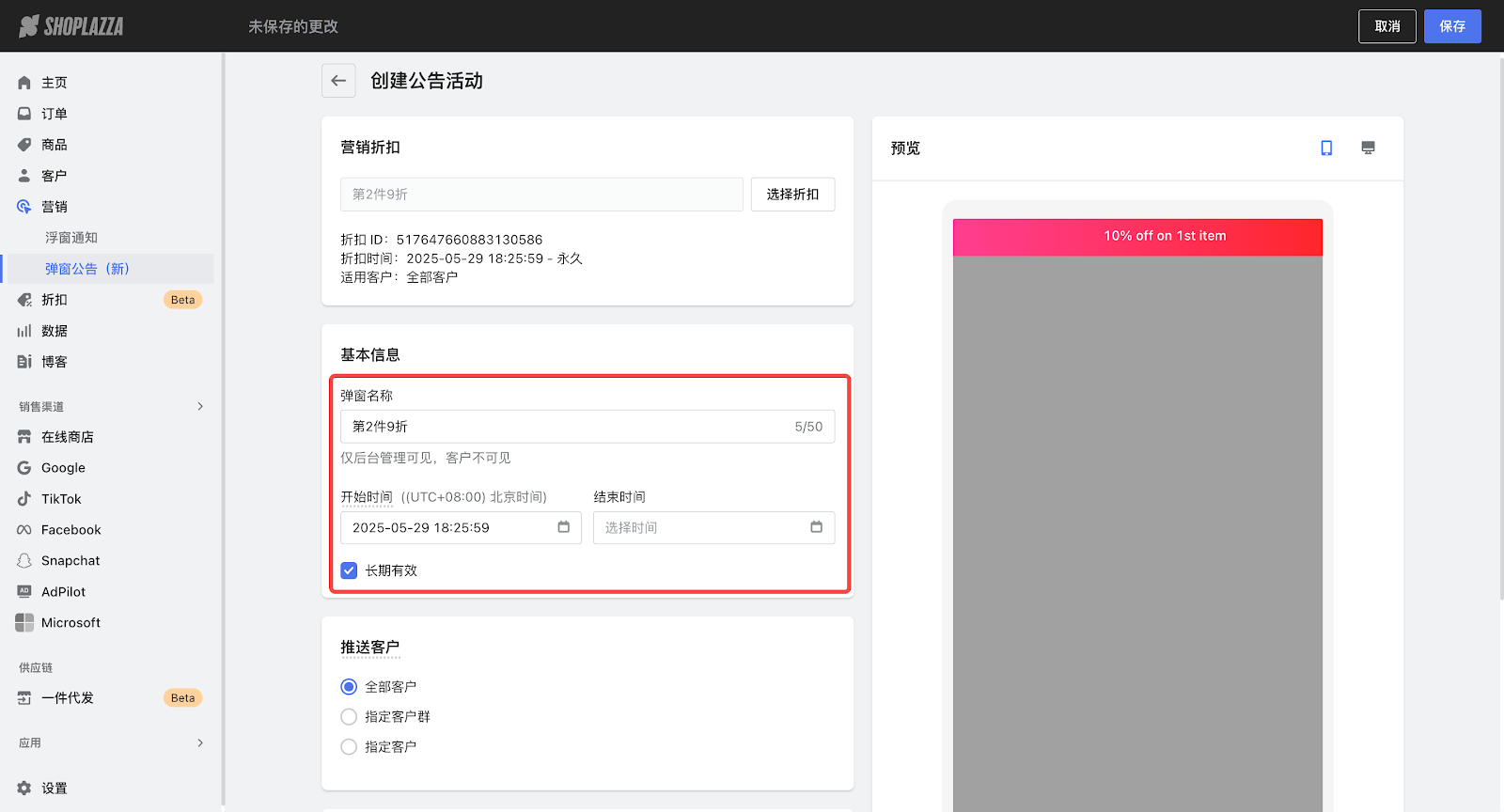1504x812 pixels.
Task: Open the 订单 orders icon
Action: tap(24, 114)
